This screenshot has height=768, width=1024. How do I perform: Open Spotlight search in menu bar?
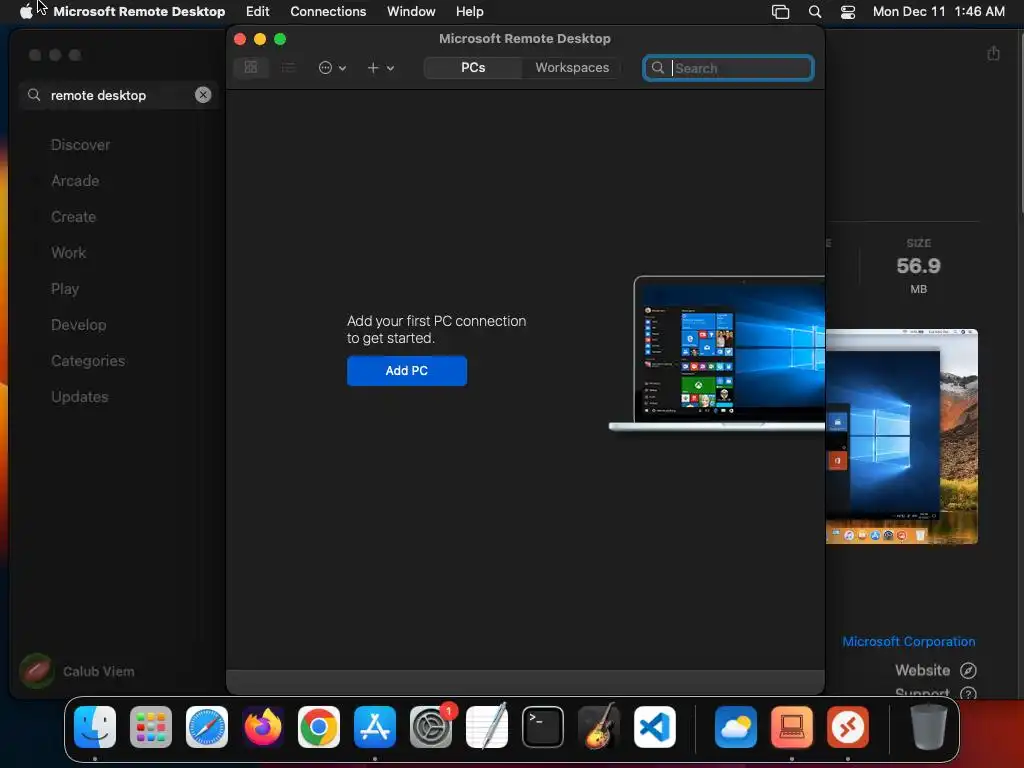click(x=814, y=11)
